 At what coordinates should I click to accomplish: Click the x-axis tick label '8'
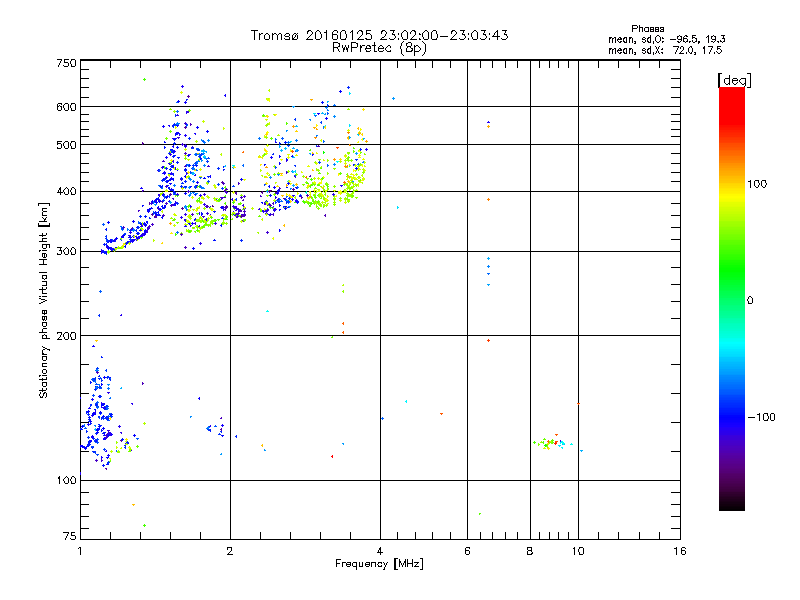(x=530, y=551)
